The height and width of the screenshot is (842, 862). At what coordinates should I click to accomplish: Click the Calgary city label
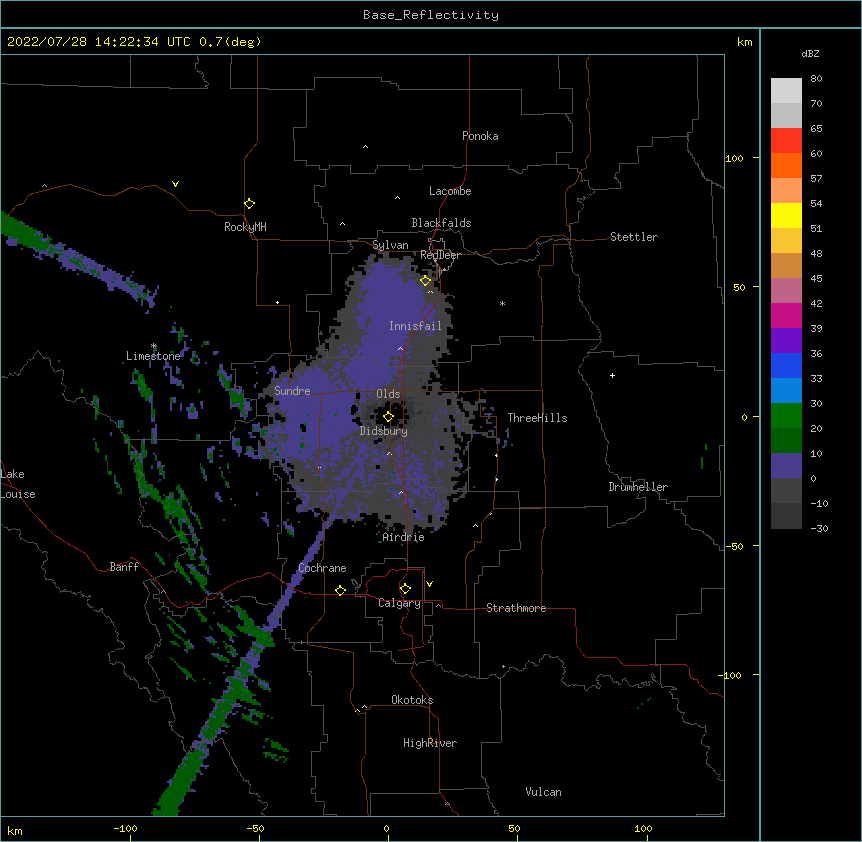pyautogui.click(x=399, y=603)
